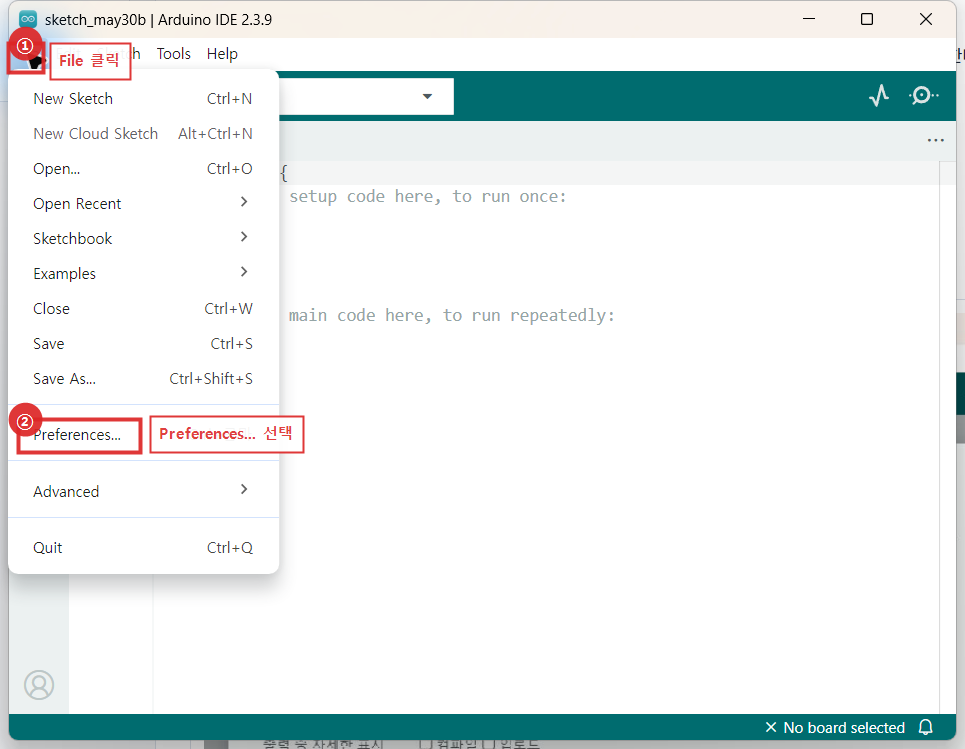Click the 'setup code here' comment line
The width and height of the screenshot is (965, 749).
point(428,196)
